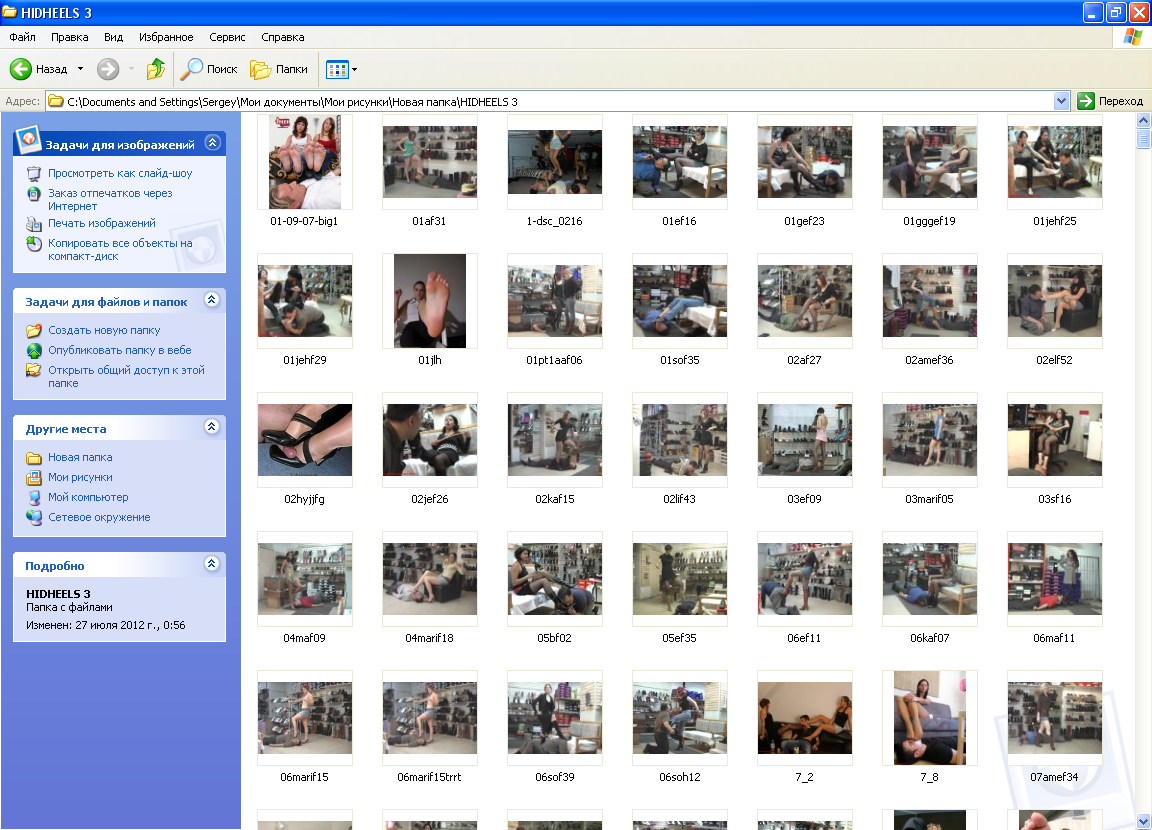Screen dimensions: 1152x830
Task: Open the Сервис menu
Action: click(x=227, y=37)
